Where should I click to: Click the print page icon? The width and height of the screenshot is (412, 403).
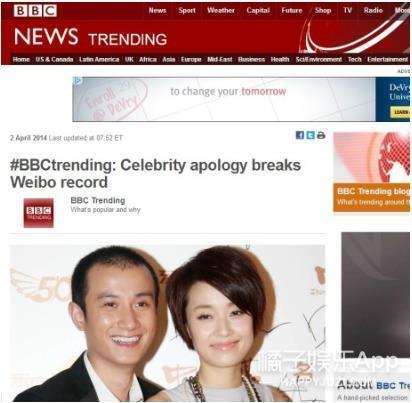tap(321, 135)
